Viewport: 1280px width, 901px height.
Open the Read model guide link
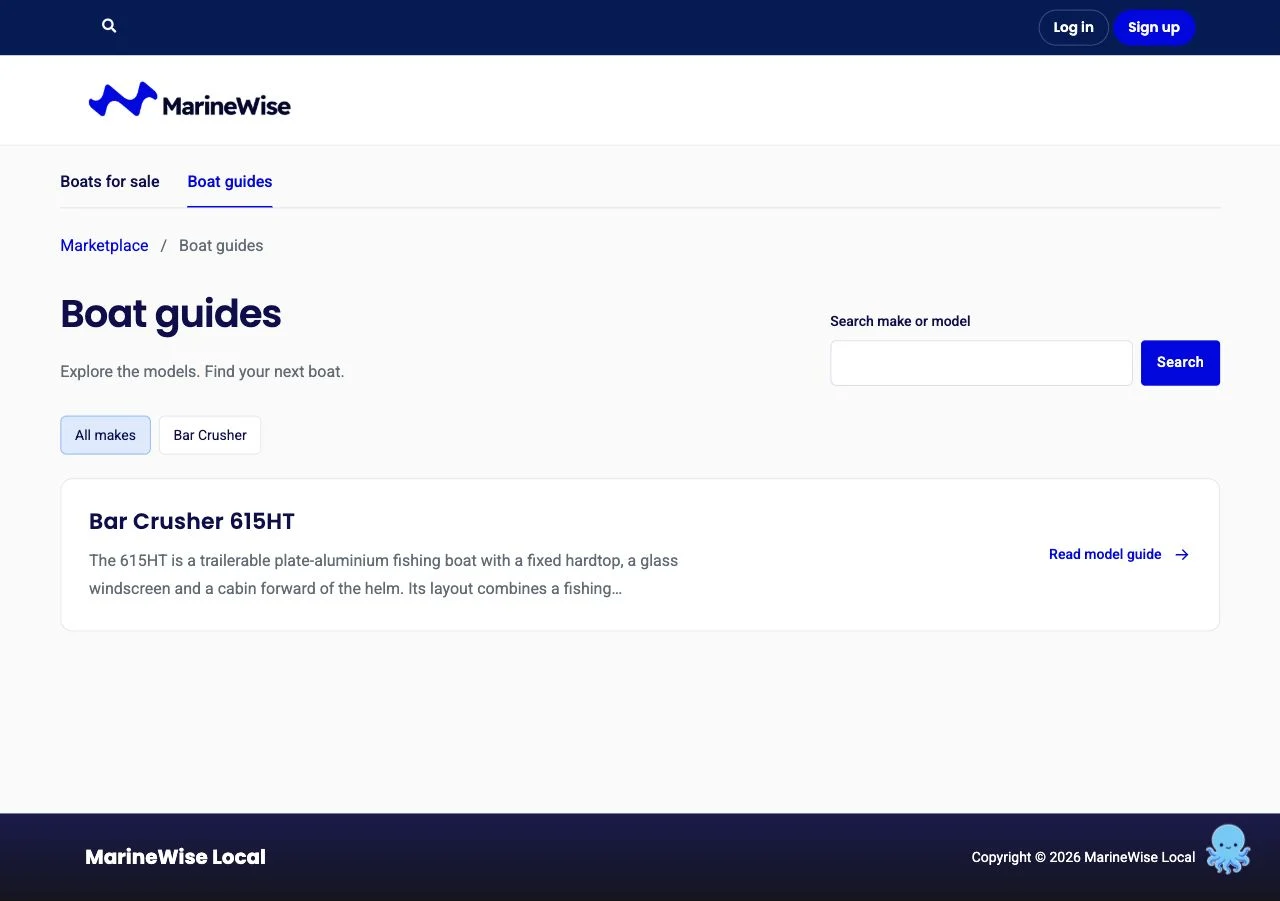coord(1119,555)
